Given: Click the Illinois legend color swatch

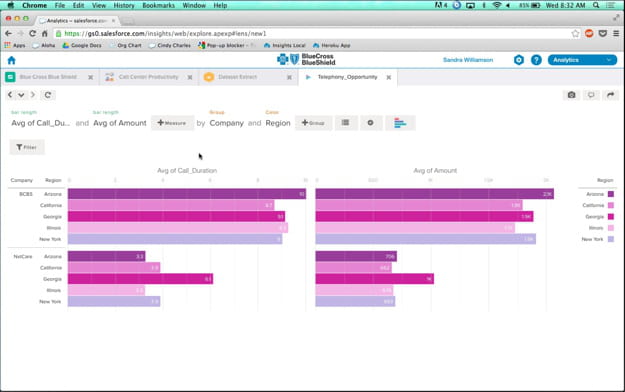Looking at the screenshot, I should pyautogui.click(x=611, y=228).
